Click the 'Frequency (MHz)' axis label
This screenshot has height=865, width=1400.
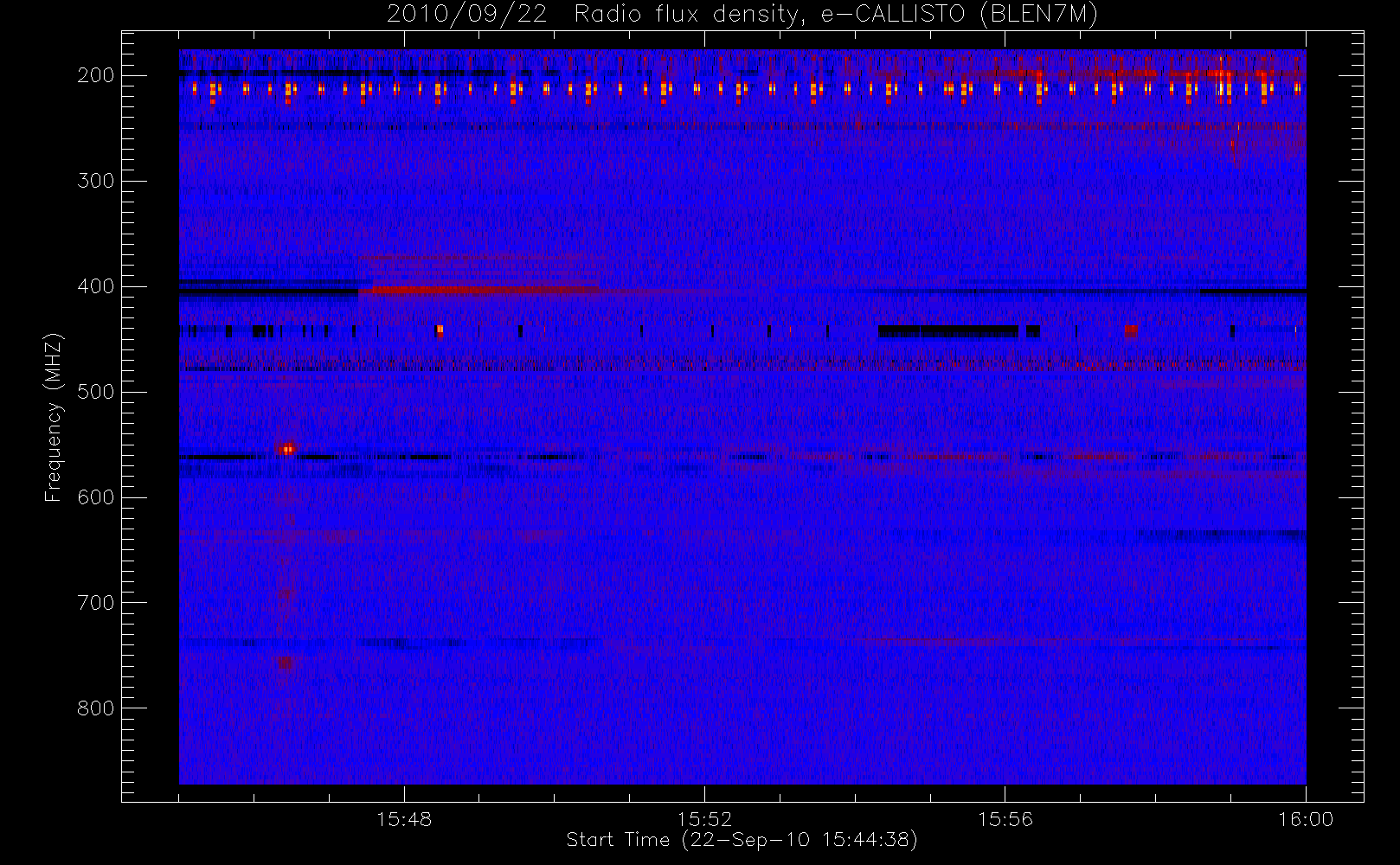(x=54, y=417)
